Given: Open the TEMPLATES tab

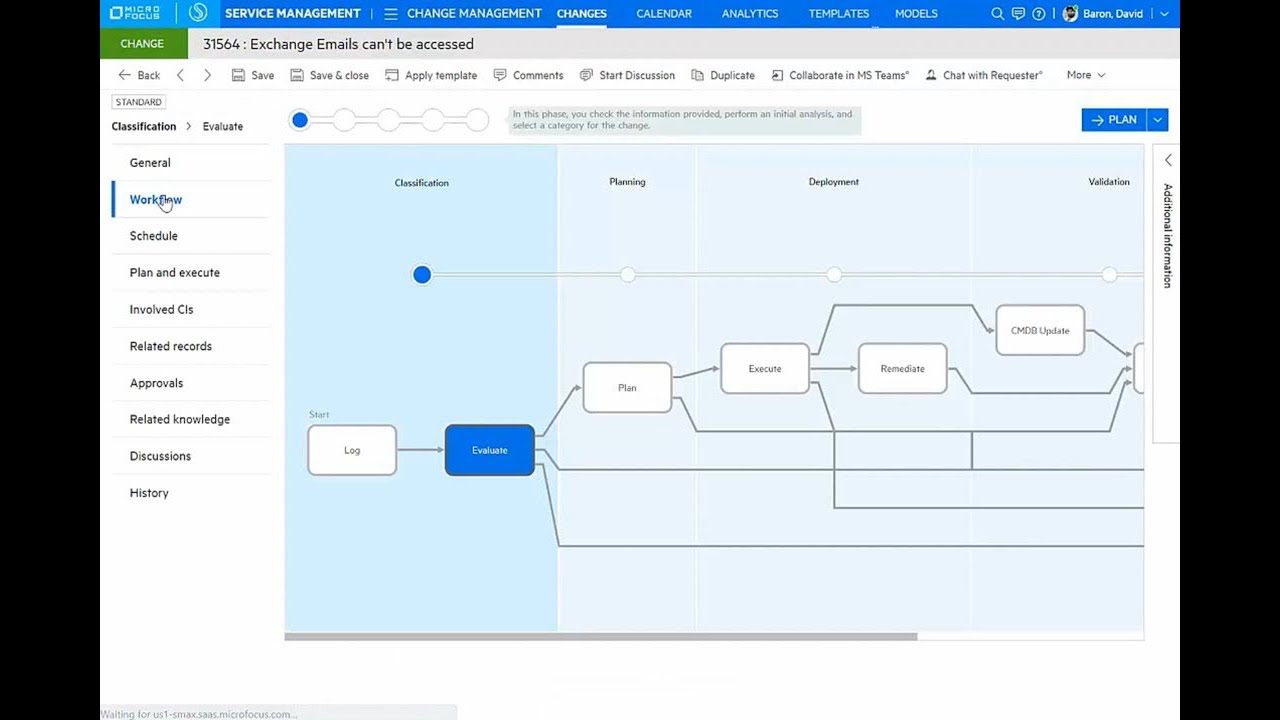Looking at the screenshot, I should (838, 14).
